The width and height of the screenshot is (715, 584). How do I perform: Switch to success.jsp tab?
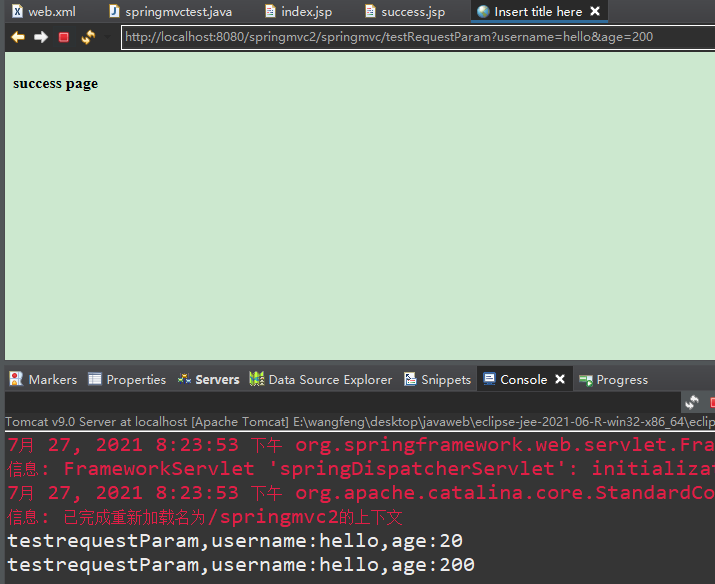(x=405, y=11)
